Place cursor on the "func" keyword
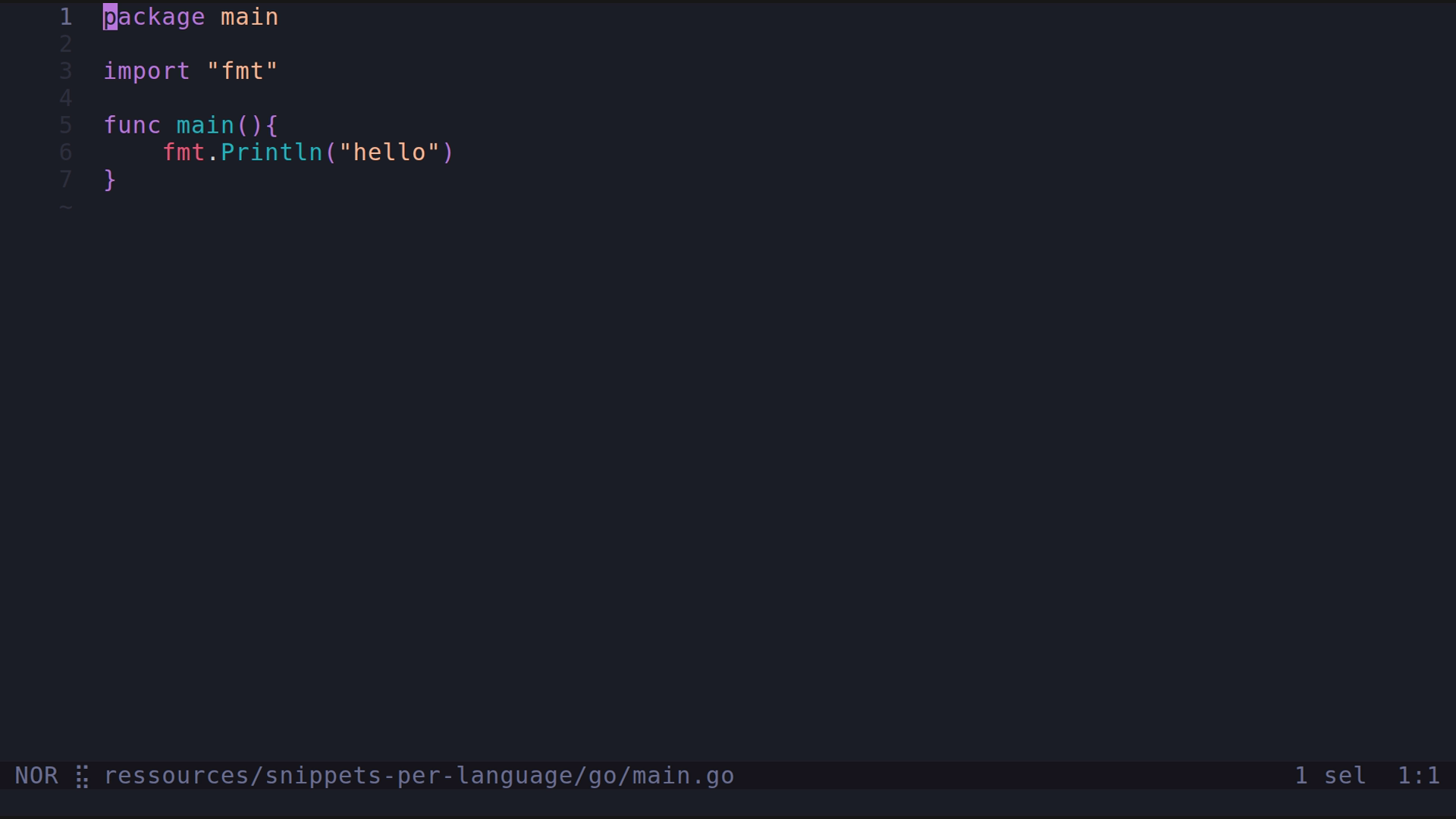 pyautogui.click(x=132, y=125)
